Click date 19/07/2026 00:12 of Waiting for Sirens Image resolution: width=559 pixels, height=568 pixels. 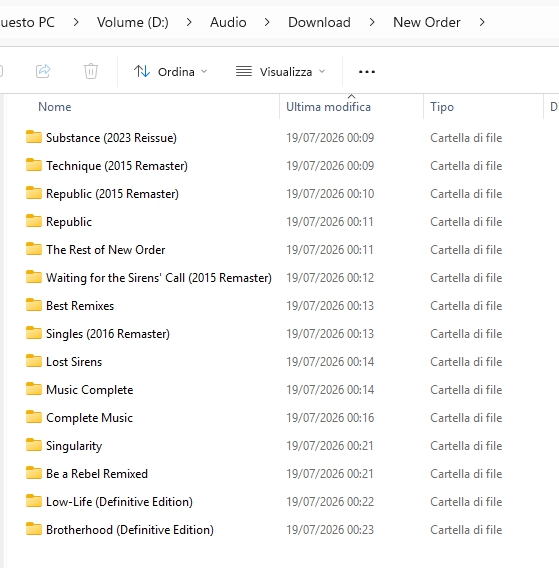pos(330,278)
